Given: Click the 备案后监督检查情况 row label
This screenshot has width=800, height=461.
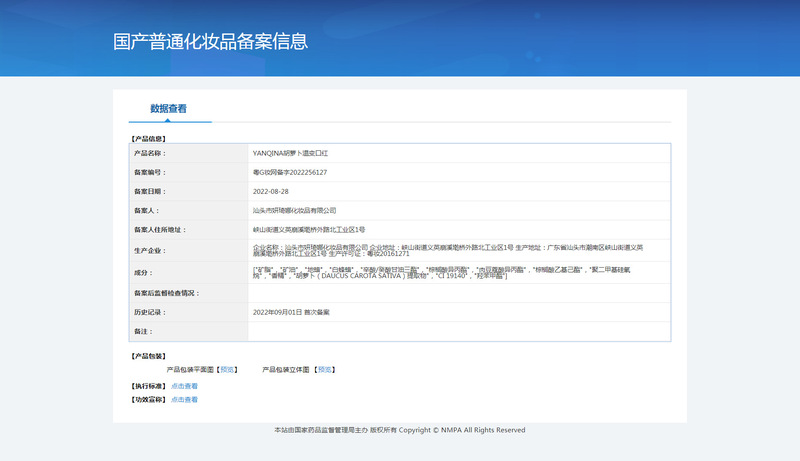Looking at the screenshot, I should [x=166, y=293].
